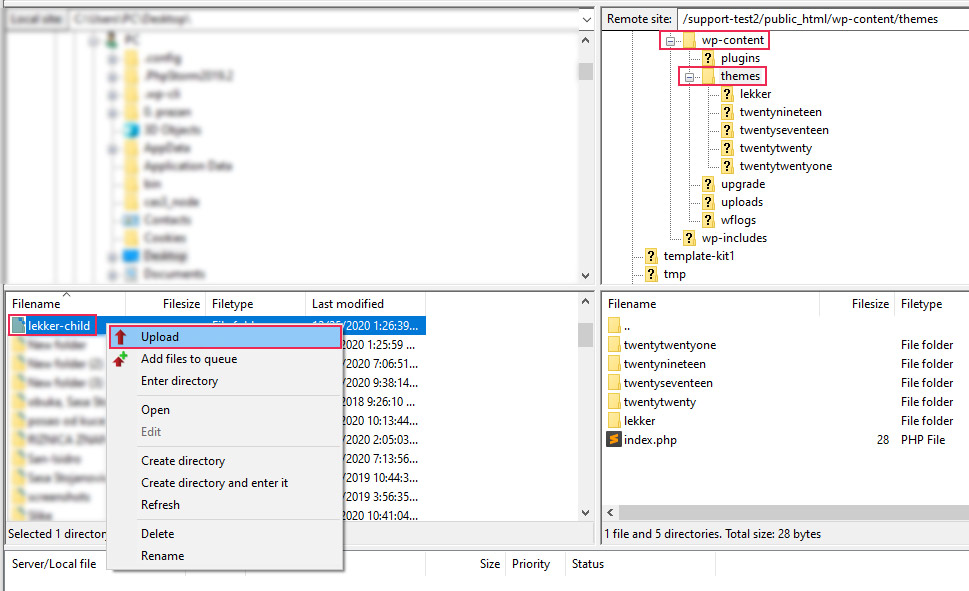The width and height of the screenshot is (969, 591).
Task: Click the Add files to queue icon
Action: (121, 359)
